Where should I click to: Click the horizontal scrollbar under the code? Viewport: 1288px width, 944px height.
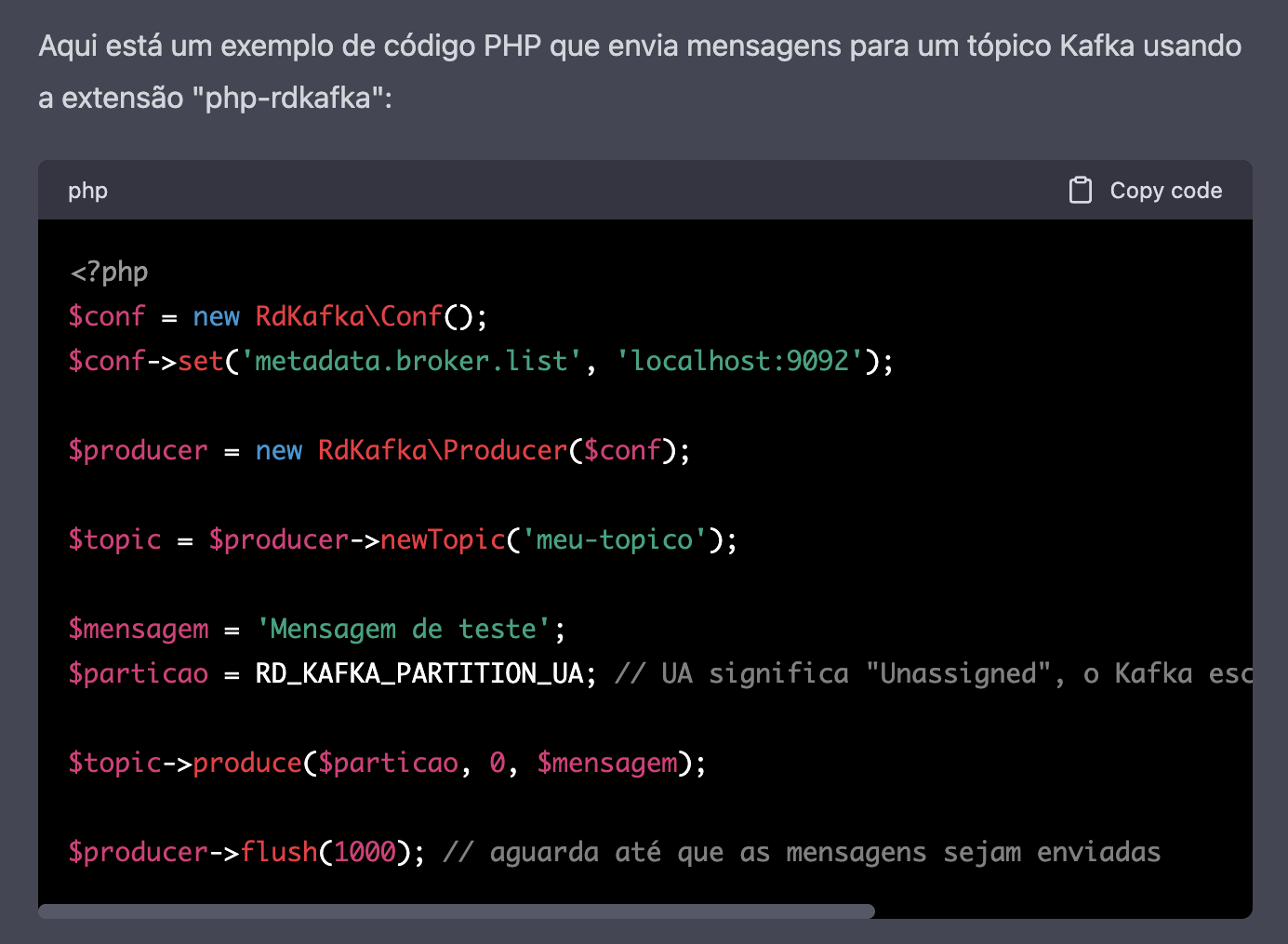(x=457, y=911)
